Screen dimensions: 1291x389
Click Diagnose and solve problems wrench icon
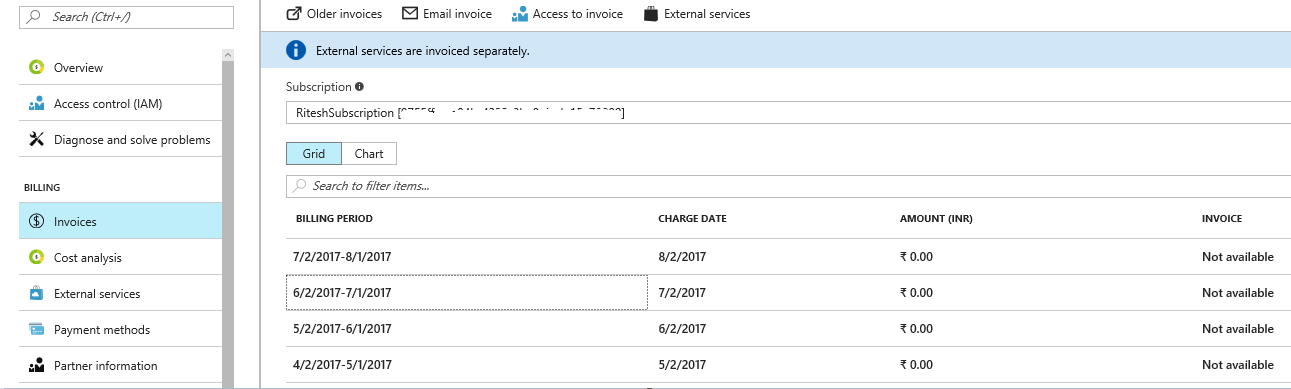tap(36, 140)
